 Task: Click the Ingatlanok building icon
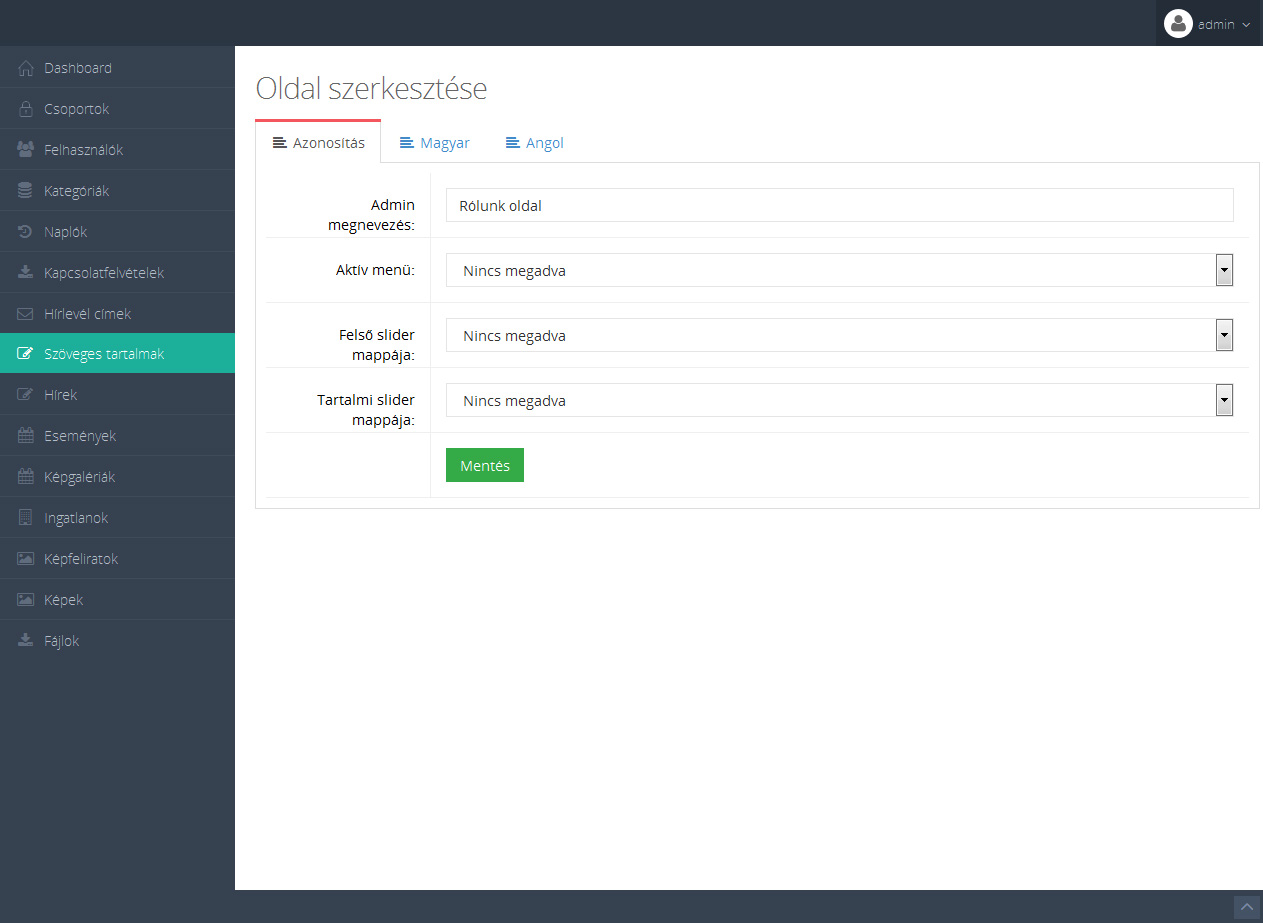point(26,518)
